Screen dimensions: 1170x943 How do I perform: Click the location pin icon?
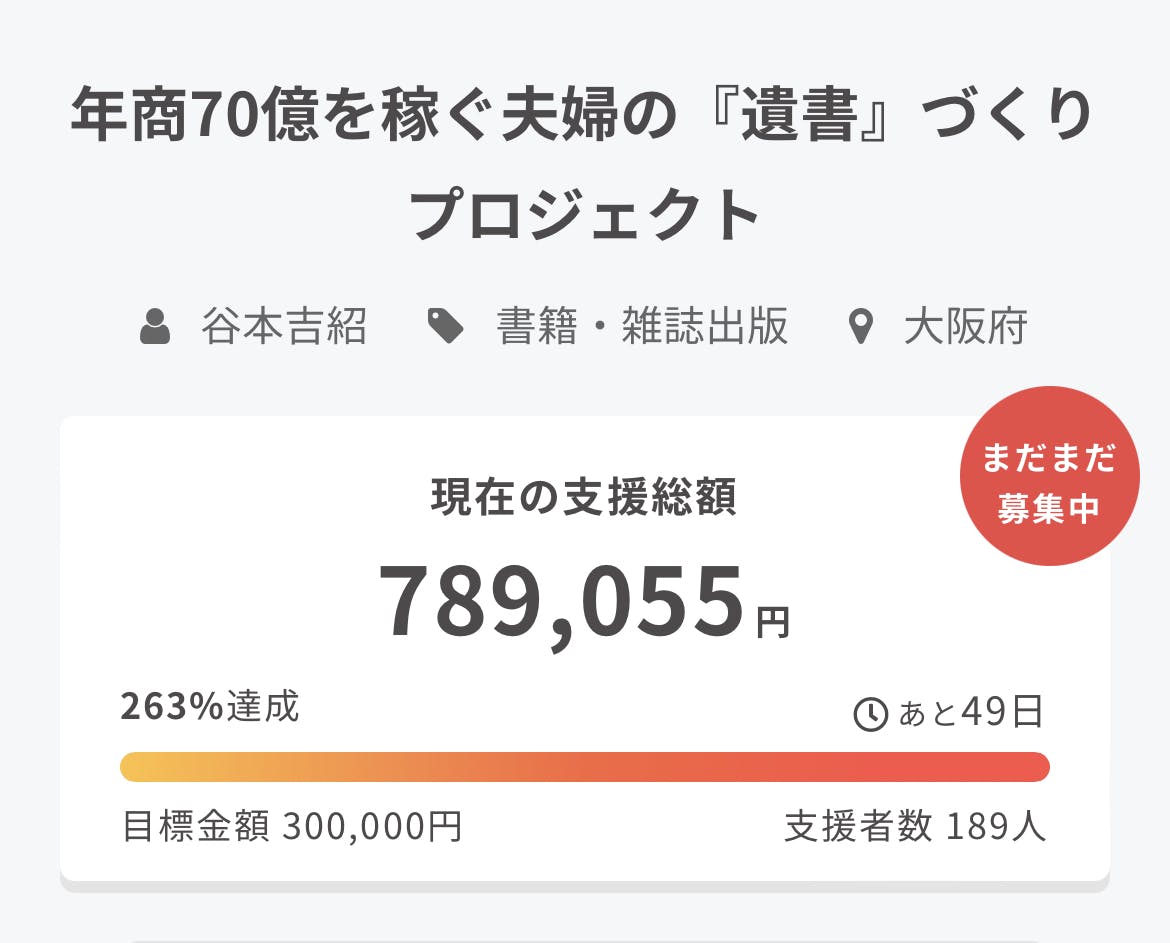(860, 327)
